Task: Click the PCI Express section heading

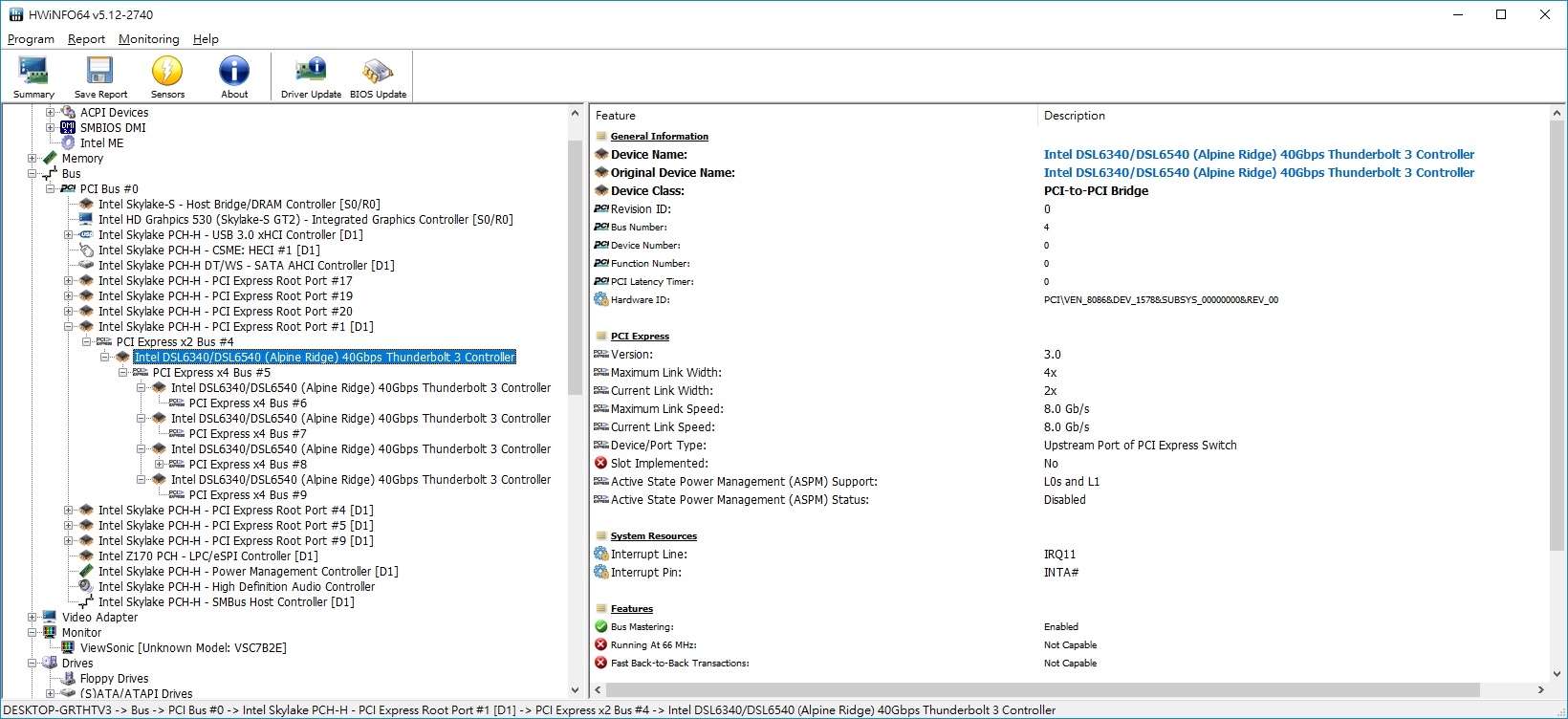Action: [x=640, y=336]
